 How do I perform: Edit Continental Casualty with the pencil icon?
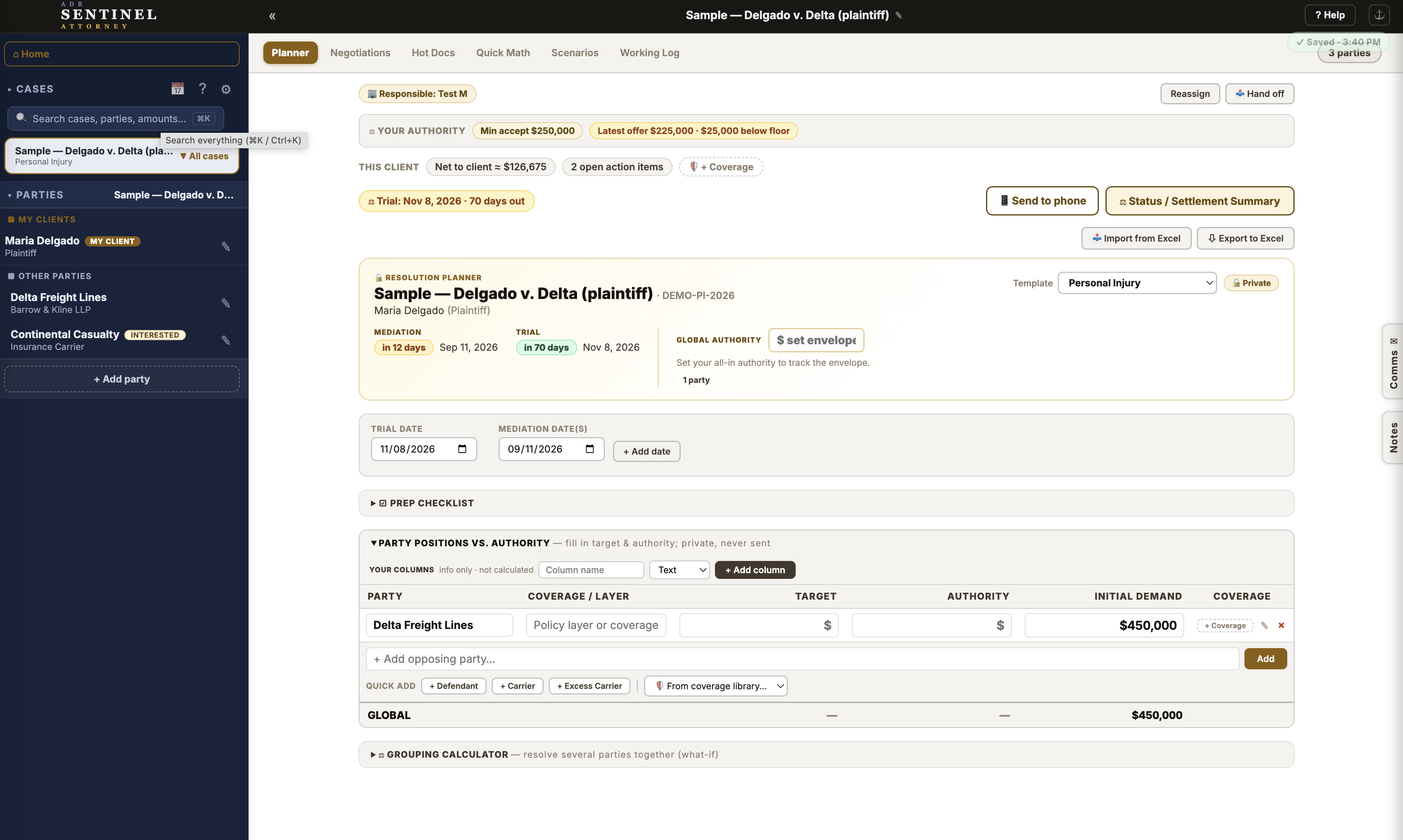(225, 340)
